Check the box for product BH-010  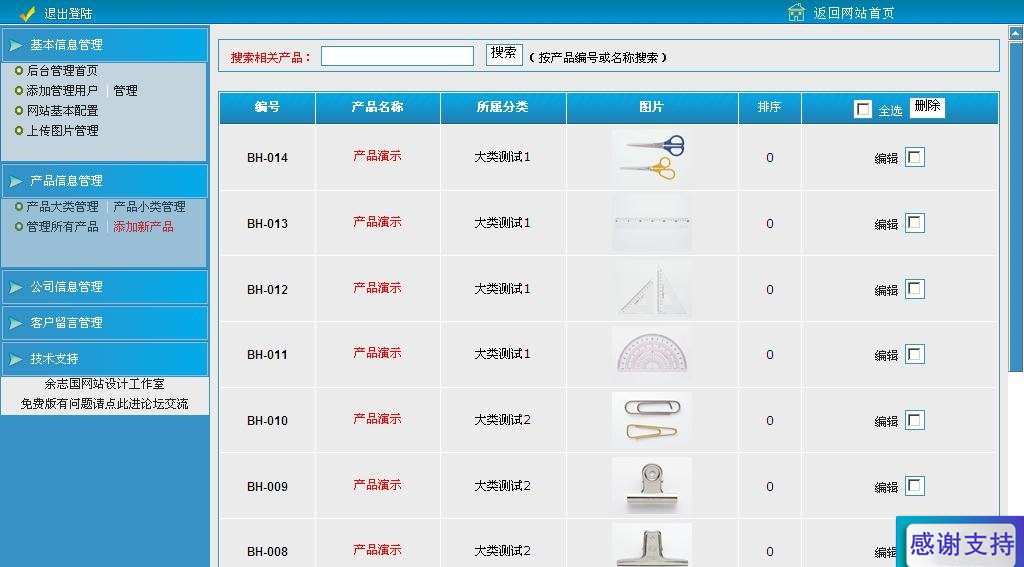coord(914,420)
